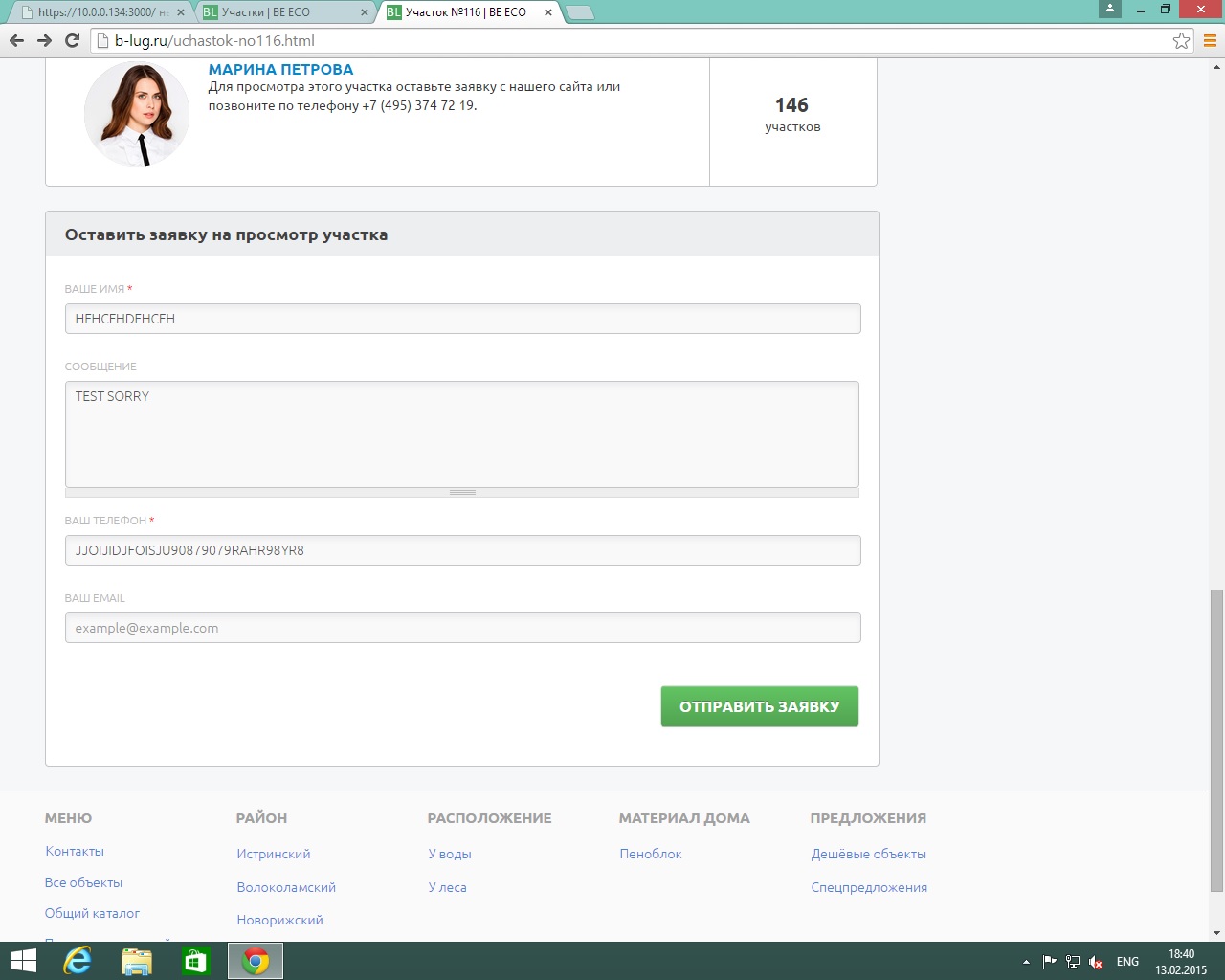Bookmark this page with the star icon

(x=1181, y=40)
